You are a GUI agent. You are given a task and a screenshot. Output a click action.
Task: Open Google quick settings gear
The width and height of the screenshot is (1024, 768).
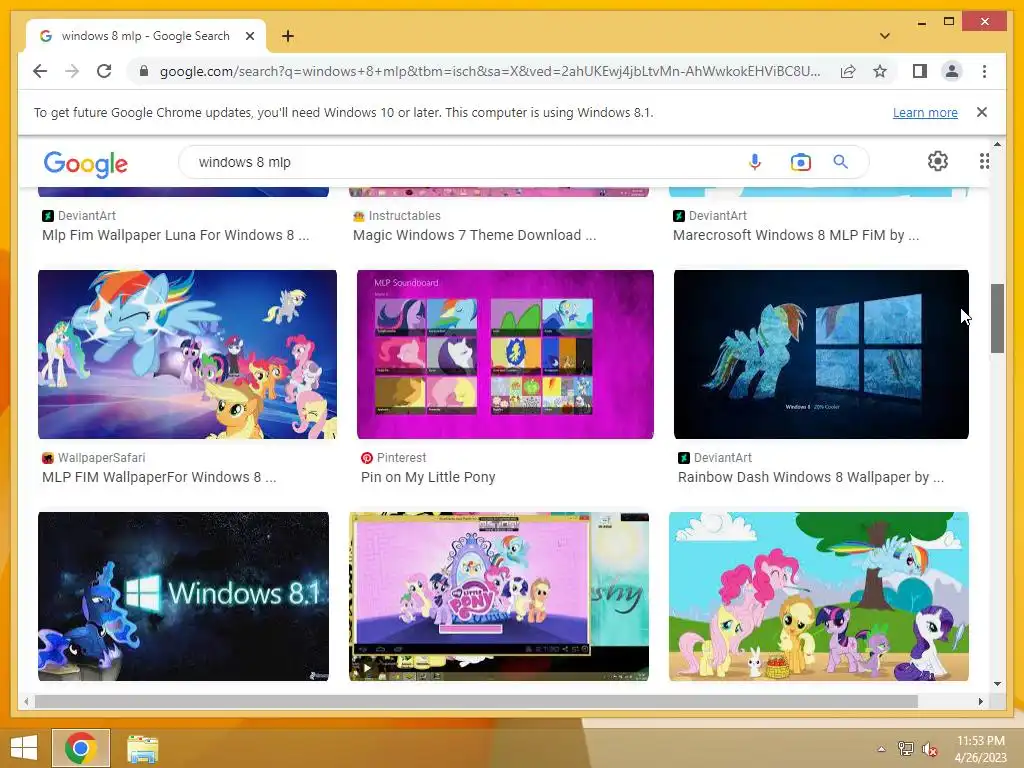[x=938, y=161]
